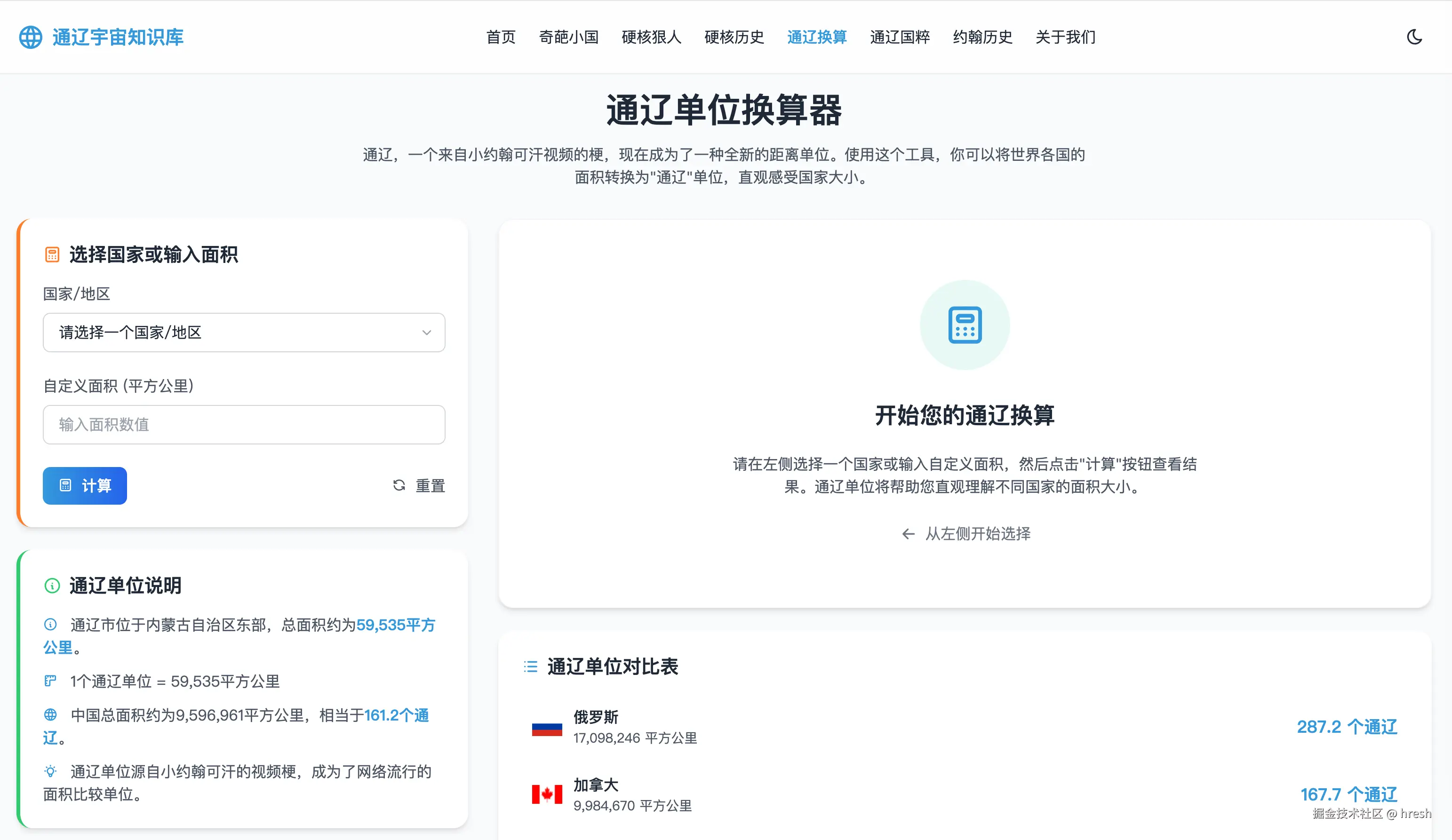The height and width of the screenshot is (840, 1452).
Task: Click the orange calculator icon beside 选择国家或输入面积
Action: 52,254
